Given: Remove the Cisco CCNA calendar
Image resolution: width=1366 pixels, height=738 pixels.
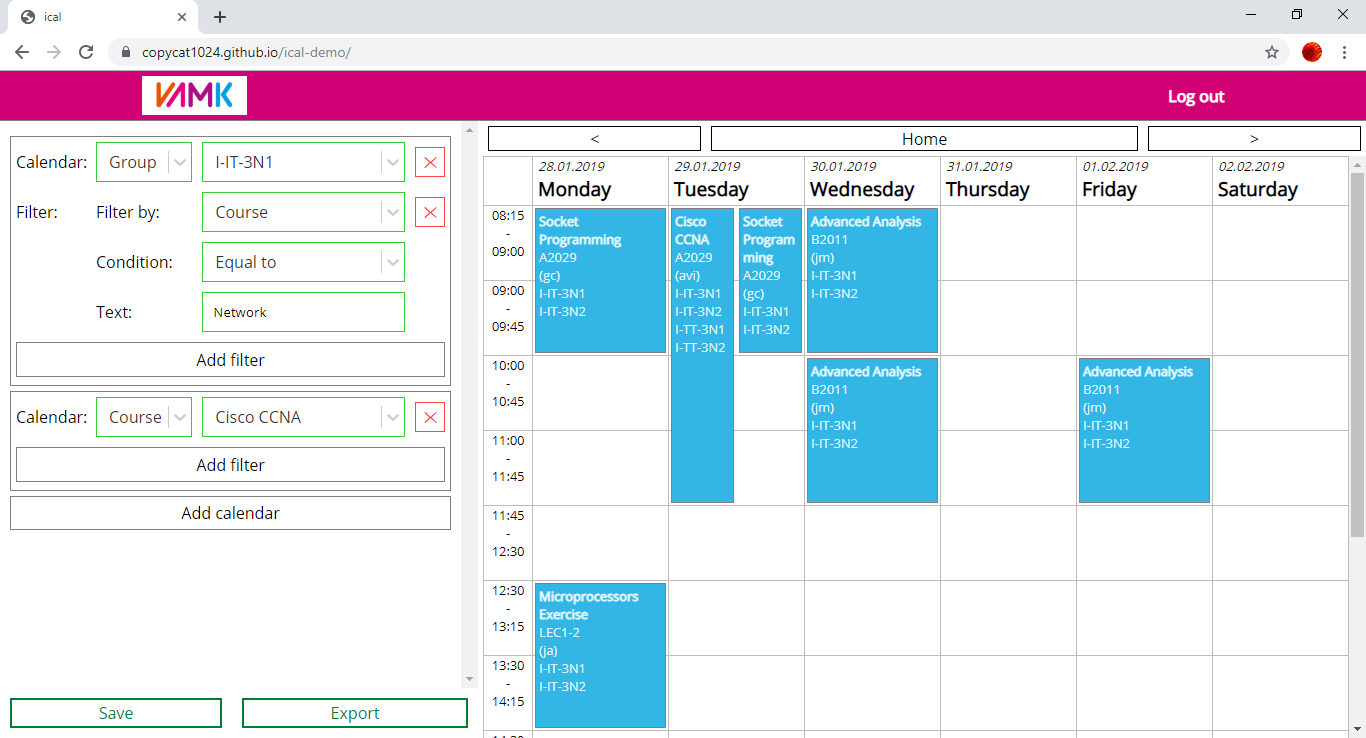Looking at the screenshot, I should pos(430,417).
